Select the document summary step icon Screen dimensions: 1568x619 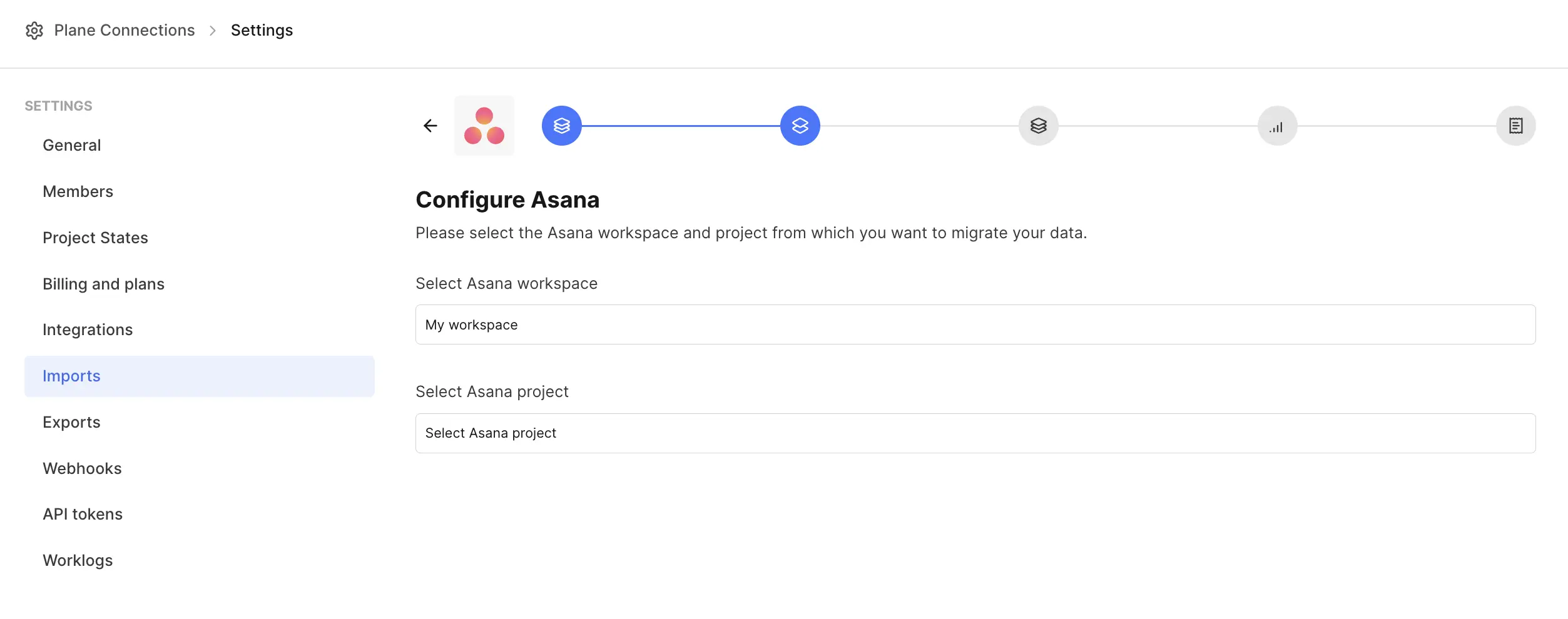tap(1515, 126)
